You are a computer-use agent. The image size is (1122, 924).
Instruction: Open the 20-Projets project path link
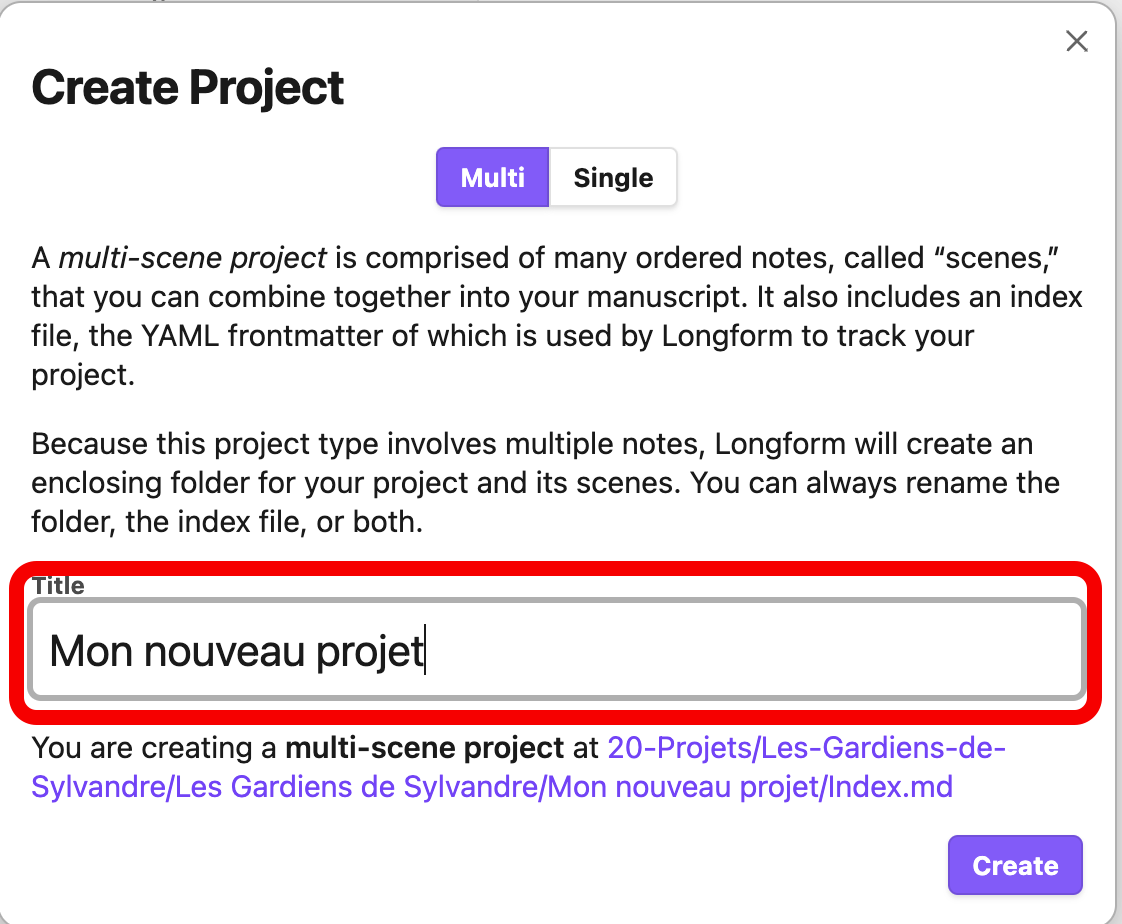point(805,748)
